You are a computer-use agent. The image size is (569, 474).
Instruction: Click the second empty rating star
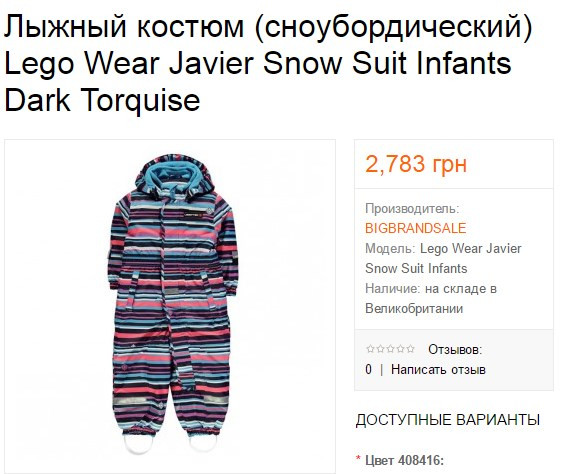click(380, 349)
